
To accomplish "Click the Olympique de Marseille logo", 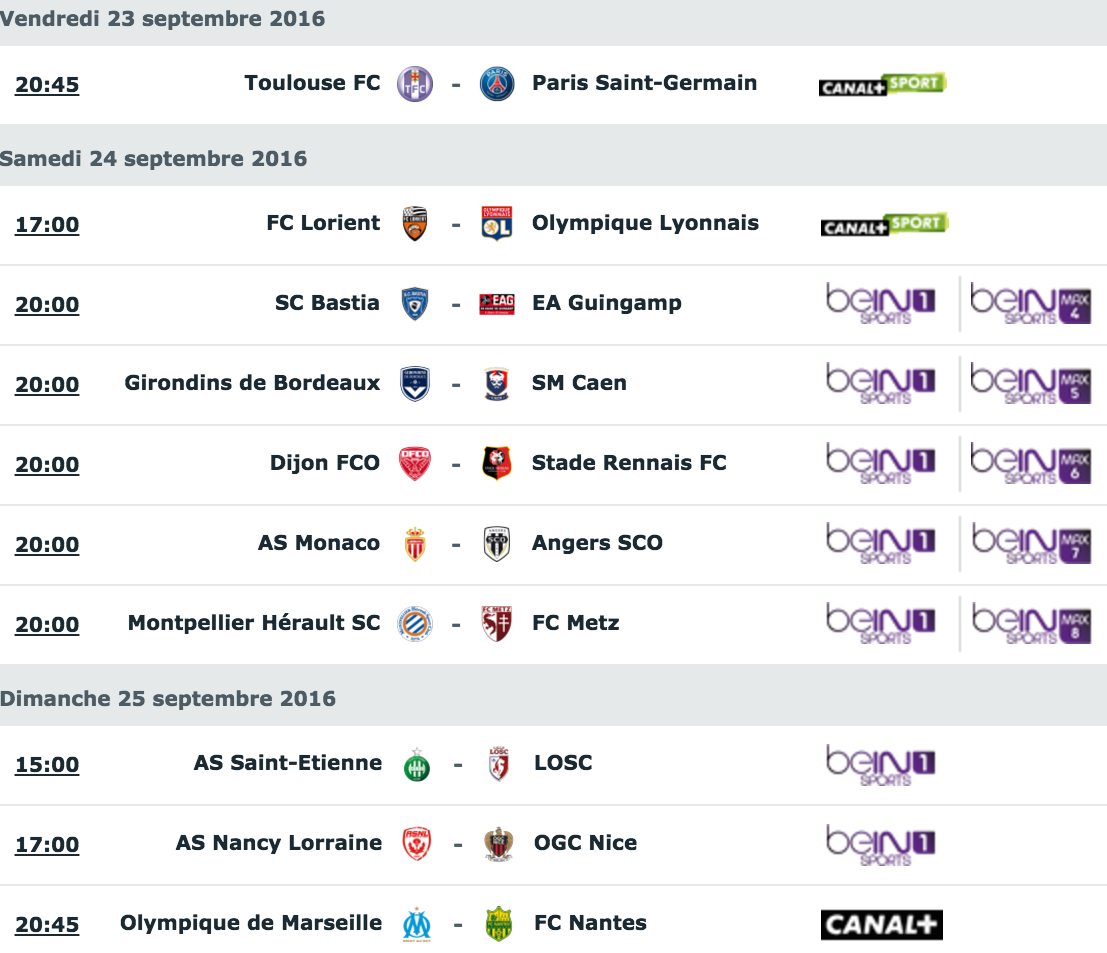I will (x=417, y=924).
